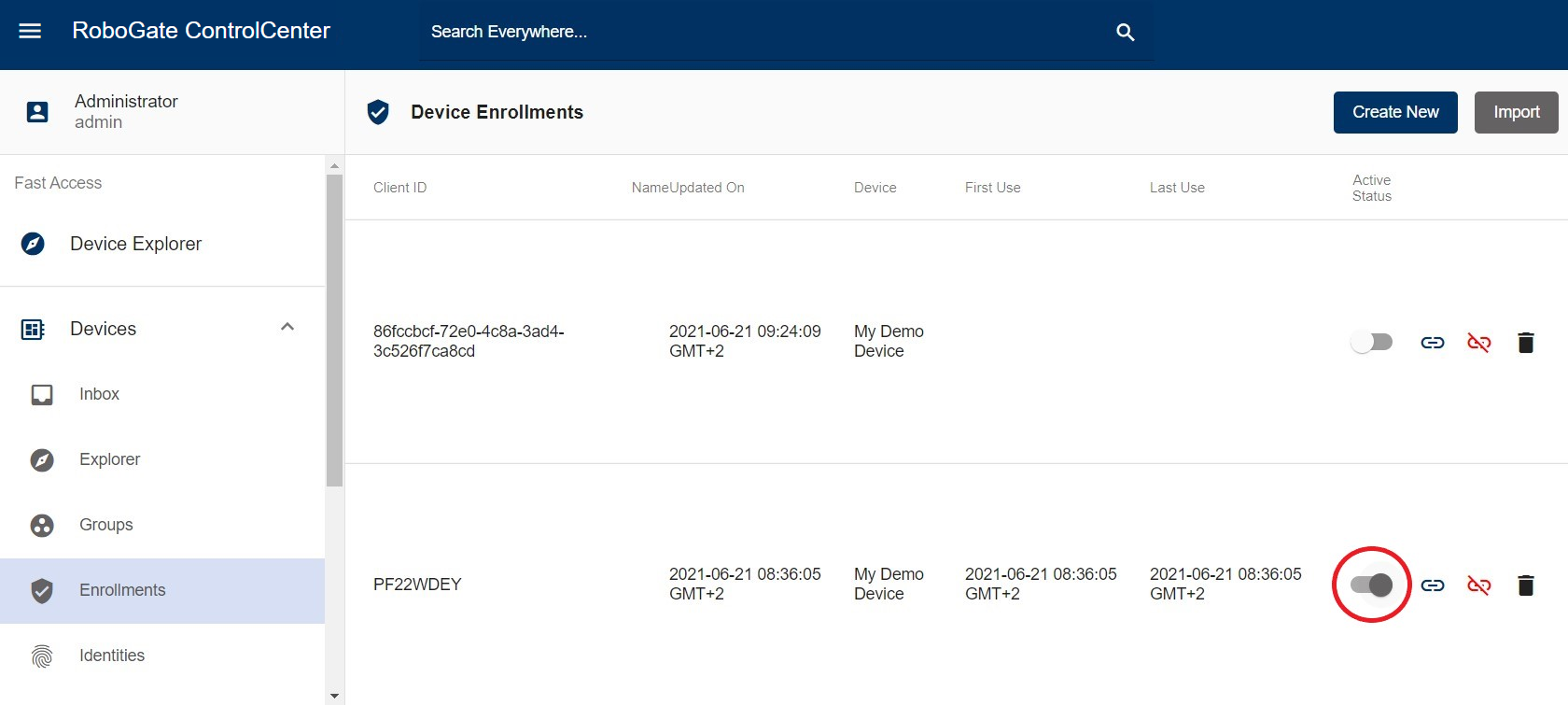The height and width of the screenshot is (705, 1568).
Task: Open Device Explorer from Fast Access
Action: pos(162,244)
